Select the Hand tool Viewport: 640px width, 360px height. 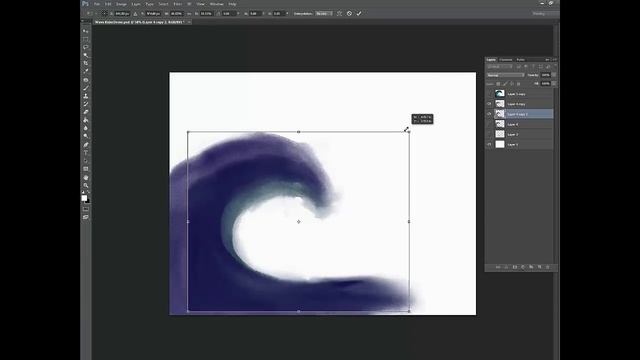[86, 178]
